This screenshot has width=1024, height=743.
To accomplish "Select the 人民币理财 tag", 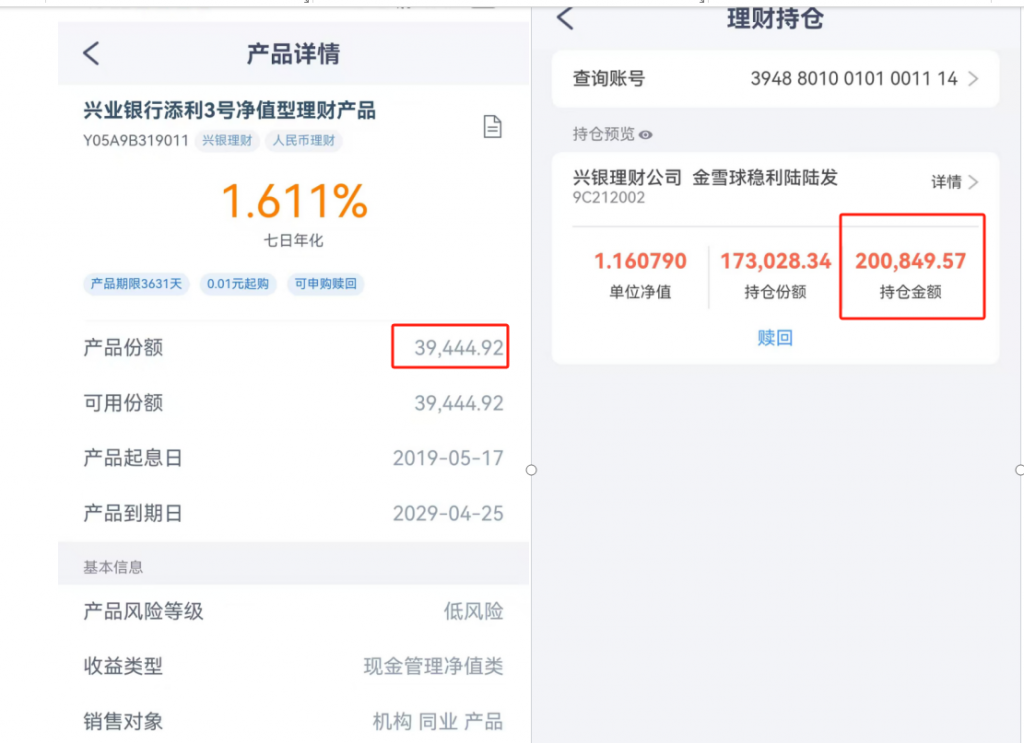I will pyautogui.click(x=304, y=140).
